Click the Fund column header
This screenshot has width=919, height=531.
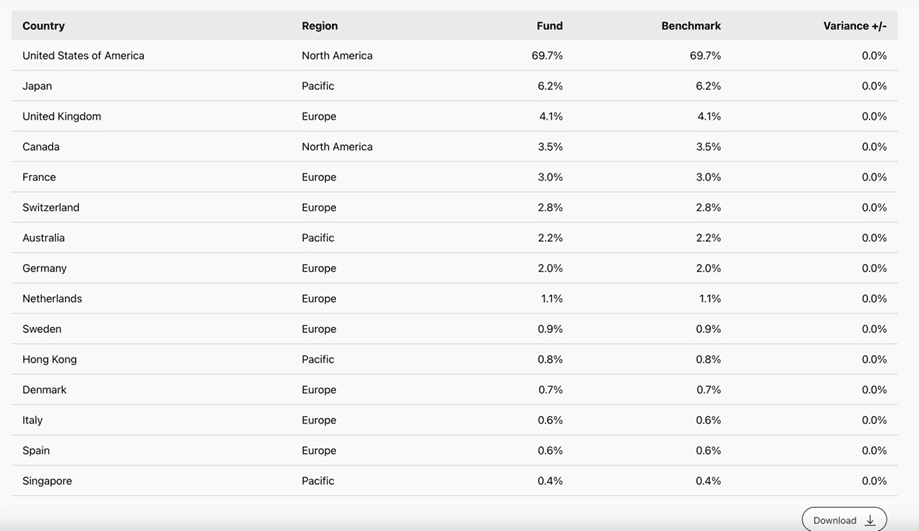[549, 26]
